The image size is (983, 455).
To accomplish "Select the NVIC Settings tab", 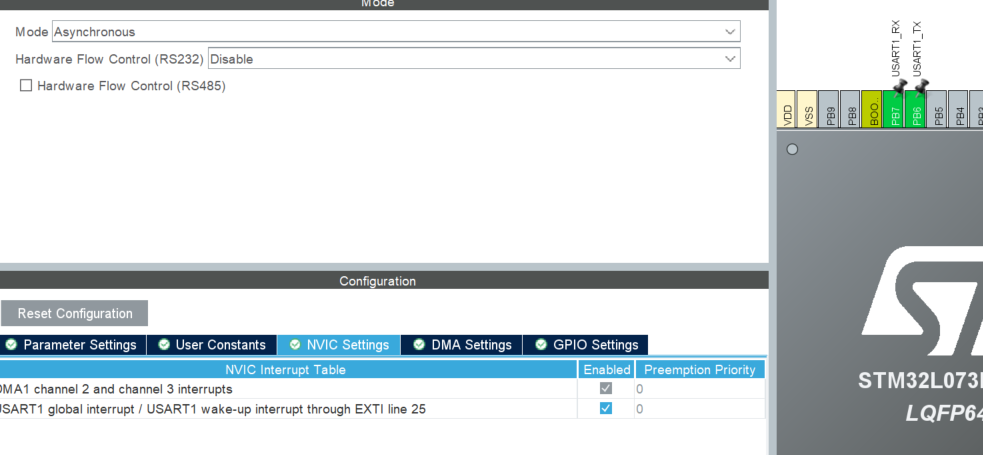I will 339,345.
